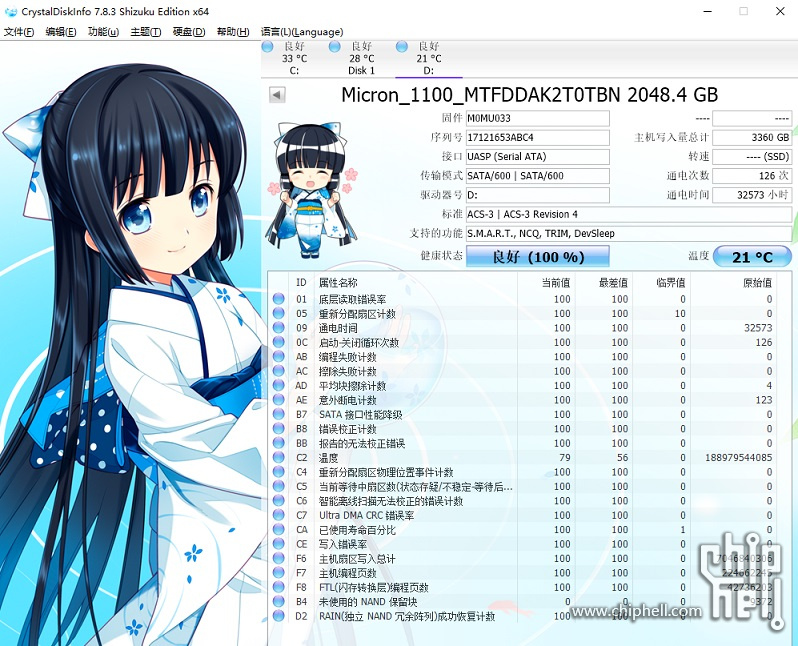Click the power on count value 126 次
The height and width of the screenshot is (646, 798).
pyautogui.click(x=752, y=176)
